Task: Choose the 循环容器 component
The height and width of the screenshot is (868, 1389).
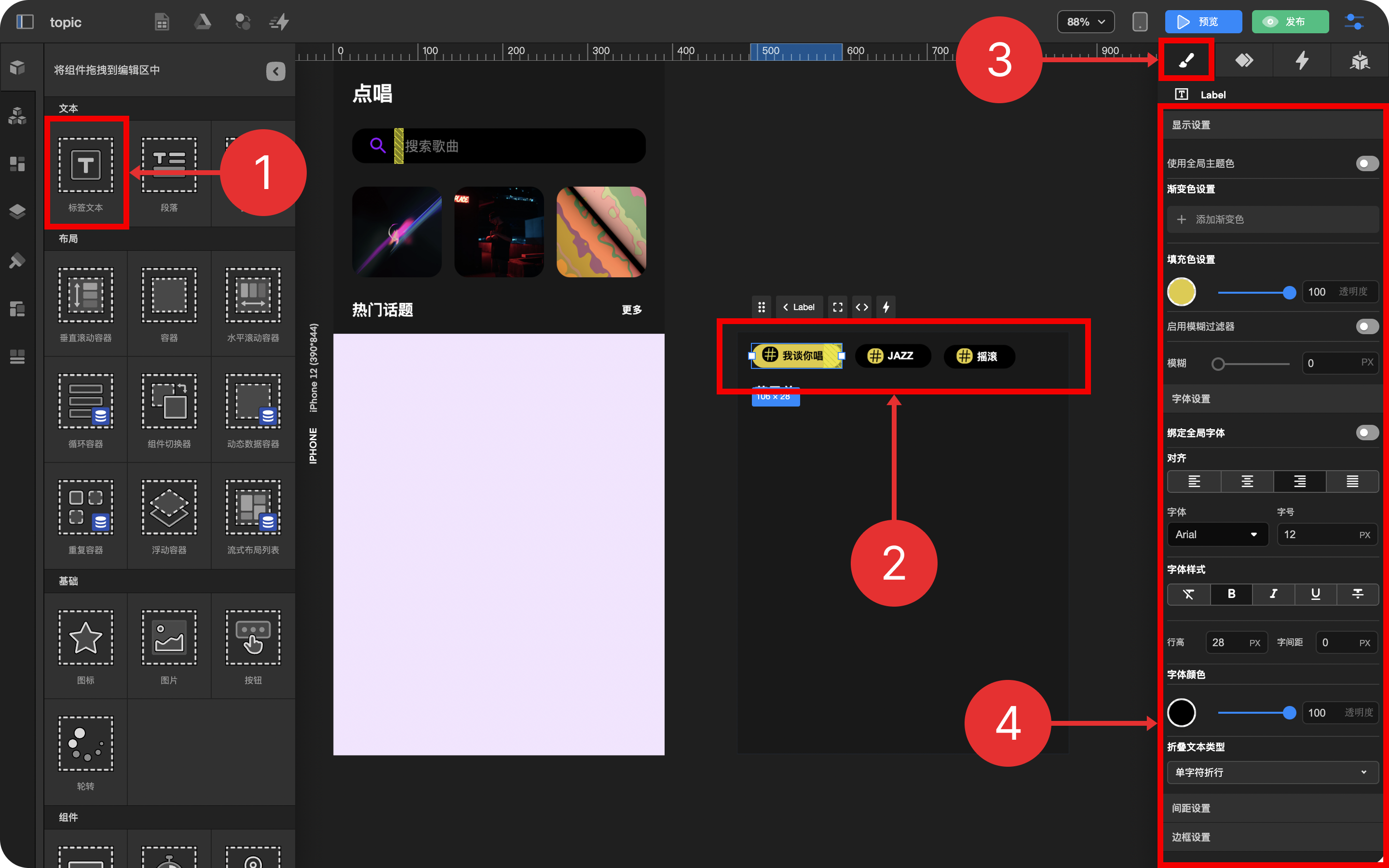Action: click(x=85, y=410)
